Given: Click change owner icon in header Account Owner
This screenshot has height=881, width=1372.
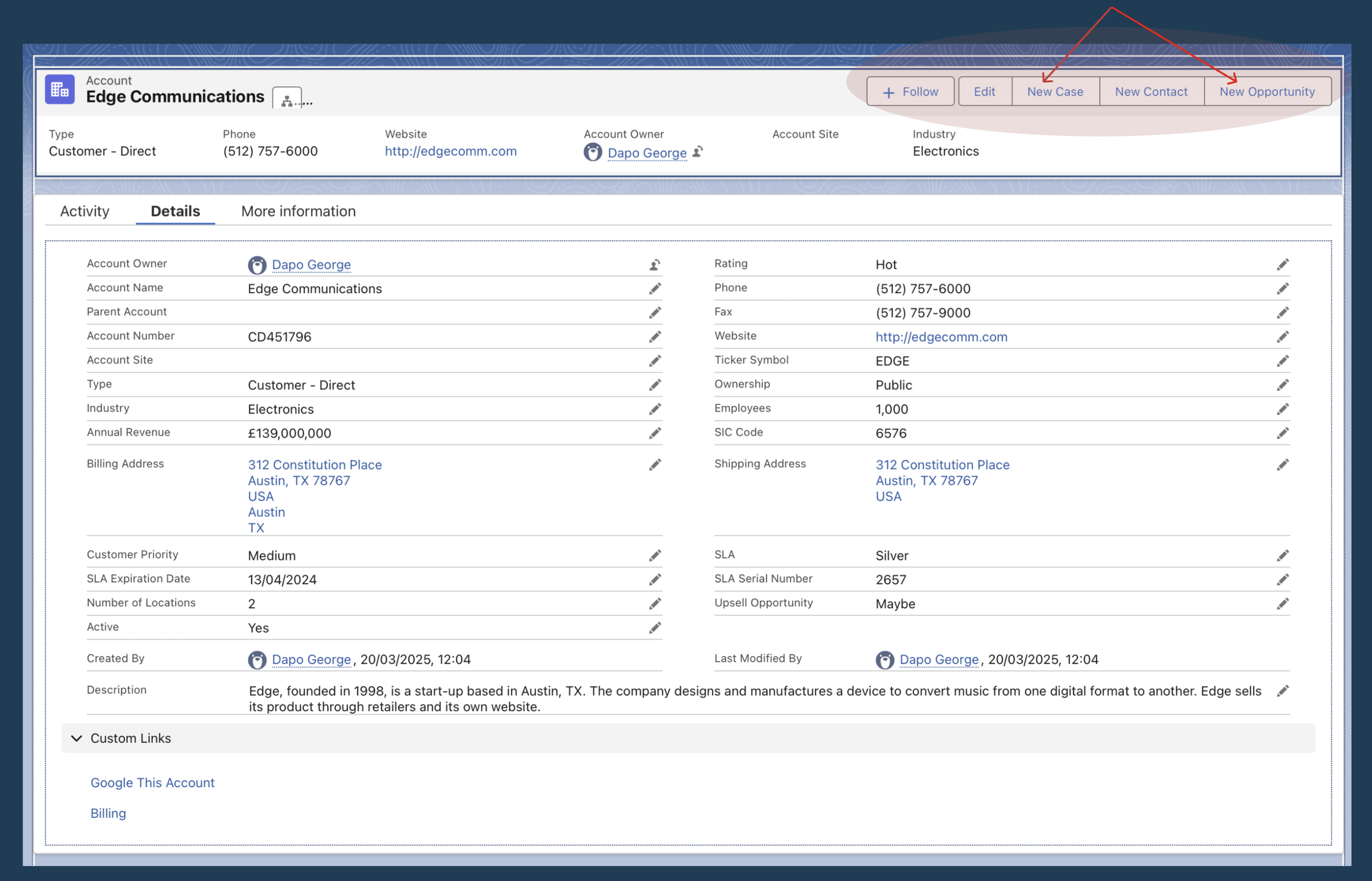Looking at the screenshot, I should coord(698,152).
